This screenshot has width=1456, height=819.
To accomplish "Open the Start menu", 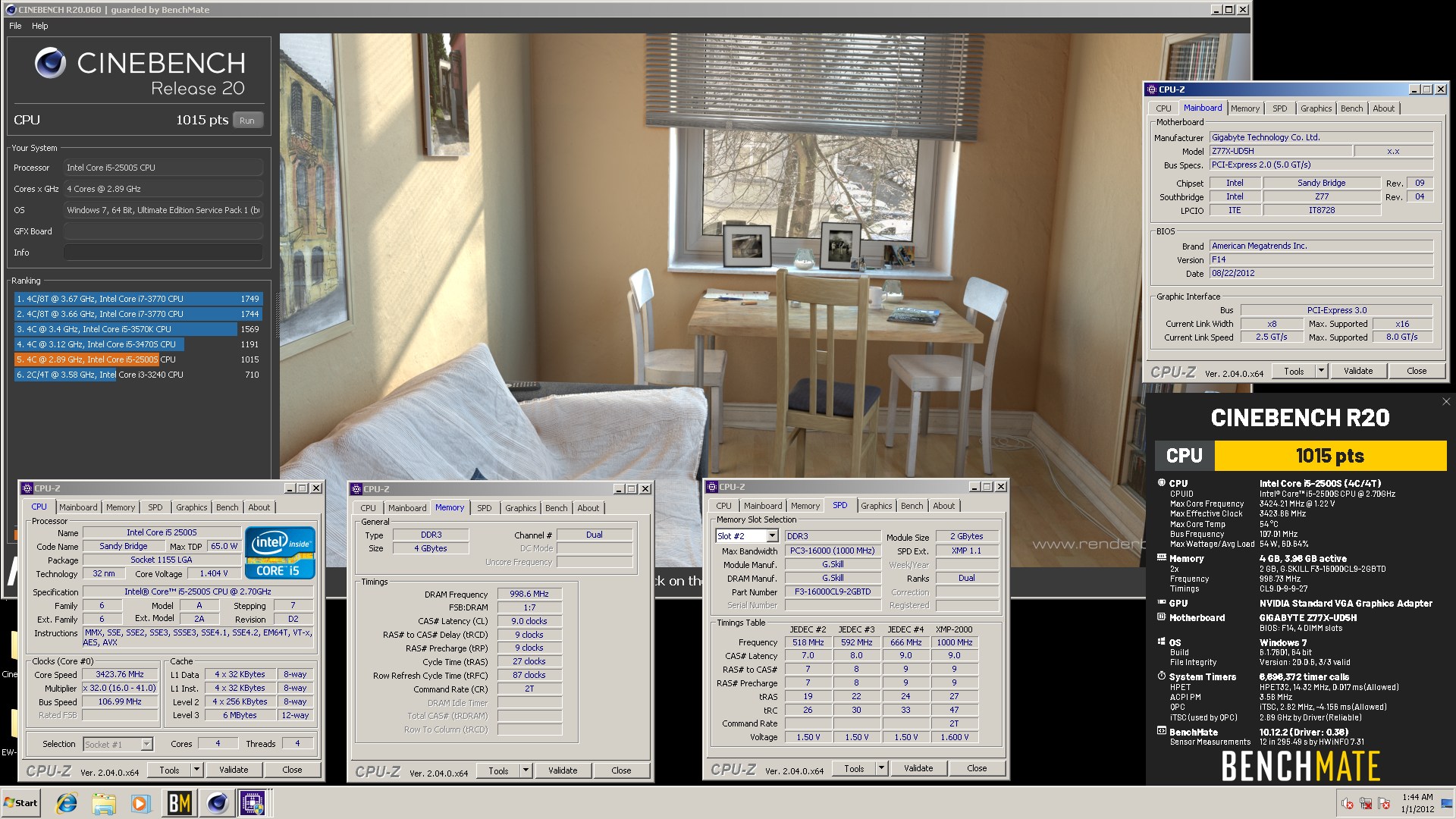I will [x=20, y=803].
